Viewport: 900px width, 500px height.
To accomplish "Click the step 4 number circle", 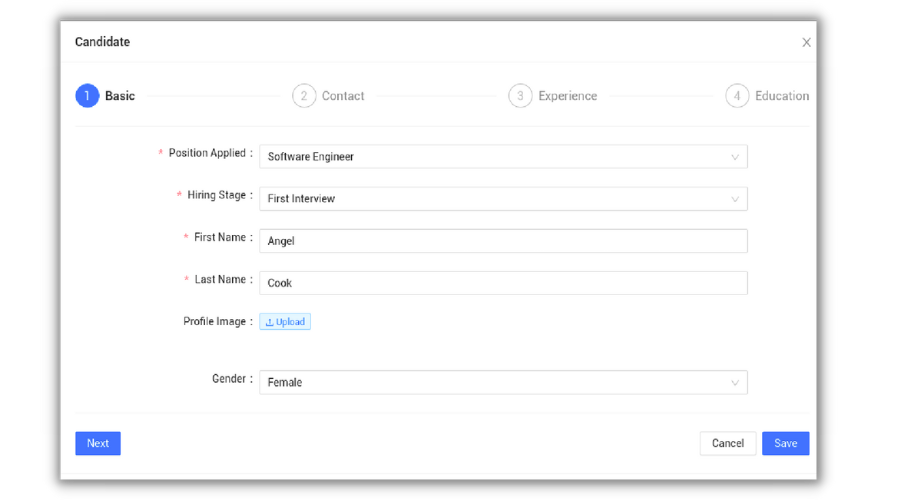I will point(737,96).
